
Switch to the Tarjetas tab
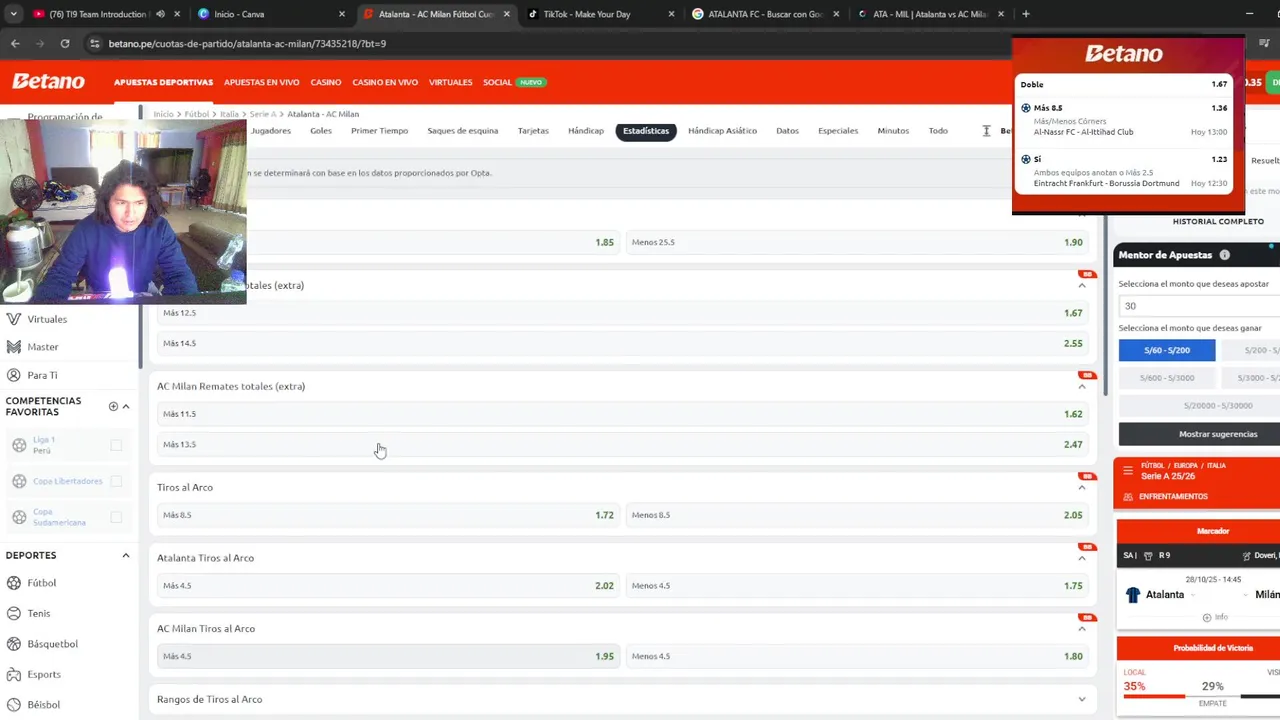533,131
